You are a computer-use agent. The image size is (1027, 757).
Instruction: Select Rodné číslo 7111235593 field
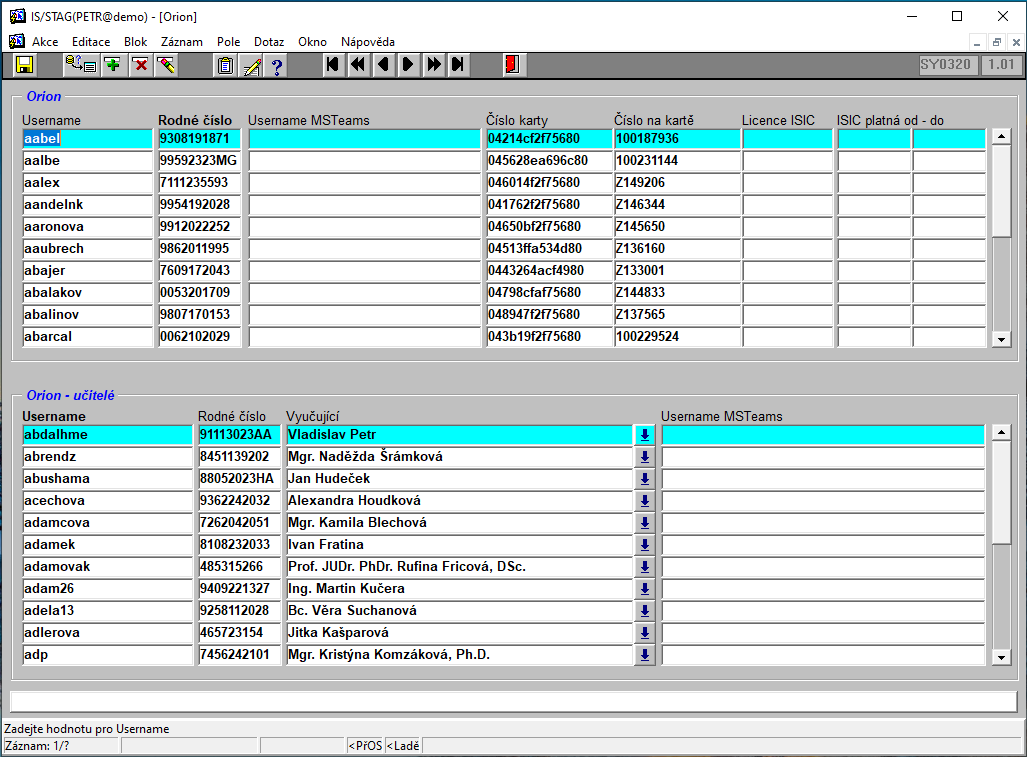pyautogui.click(x=199, y=183)
